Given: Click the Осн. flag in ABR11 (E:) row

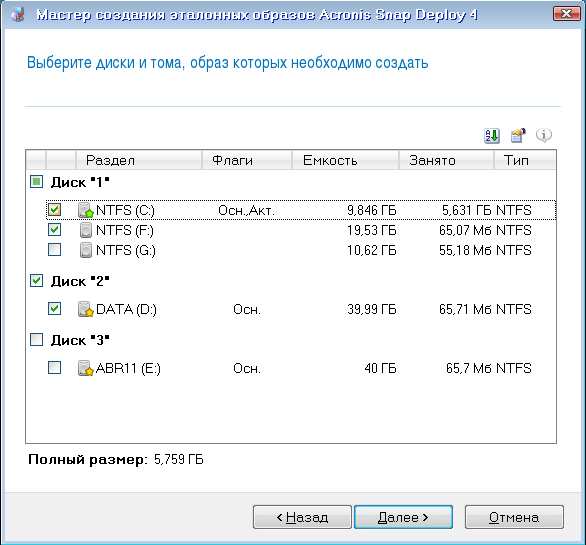Looking at the screenshot, I should coord(247,369).
